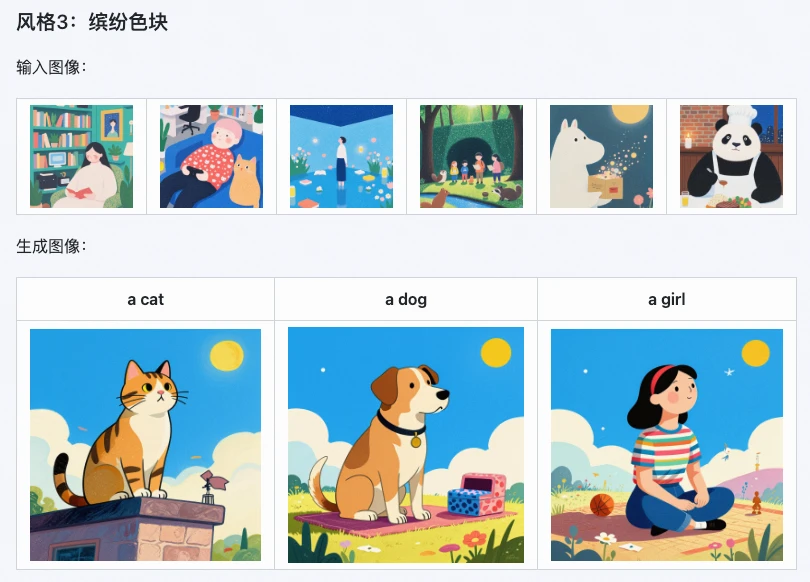This screenshot has width=810, height=582.
Task: Select the 'a cat' column header
Action: (145, 299)
